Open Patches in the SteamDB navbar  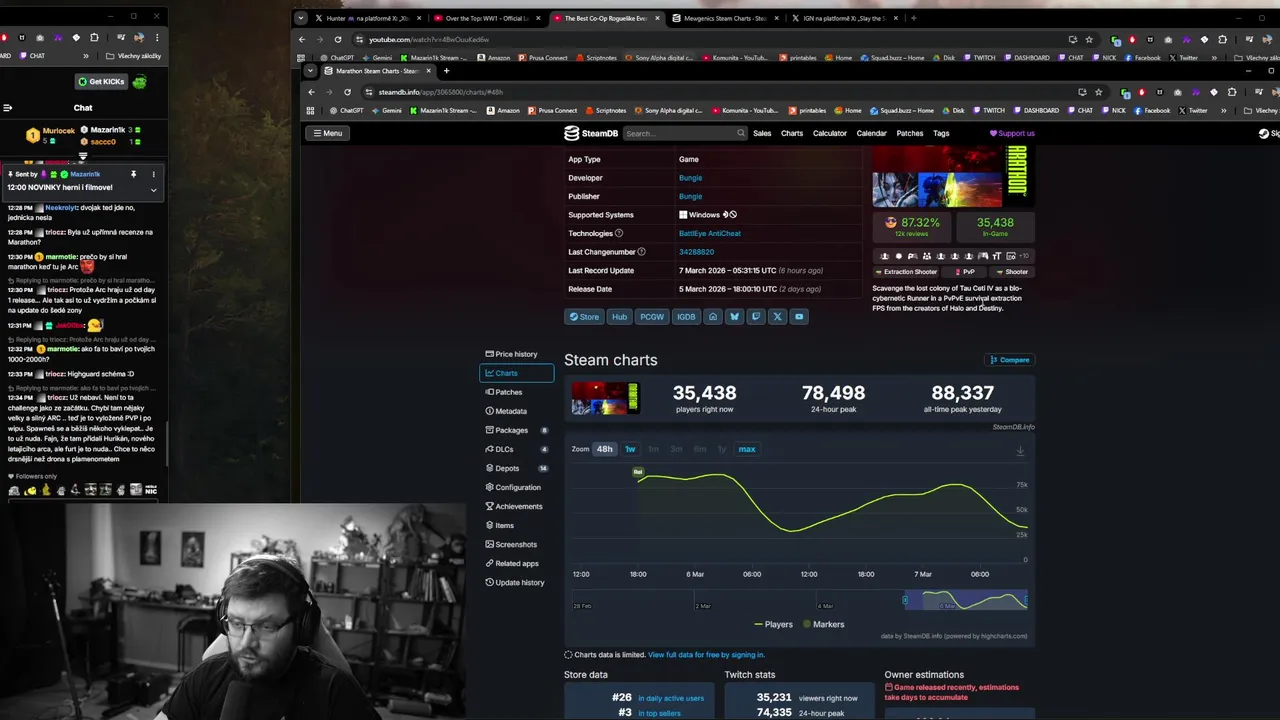click(x=910, y=133)
